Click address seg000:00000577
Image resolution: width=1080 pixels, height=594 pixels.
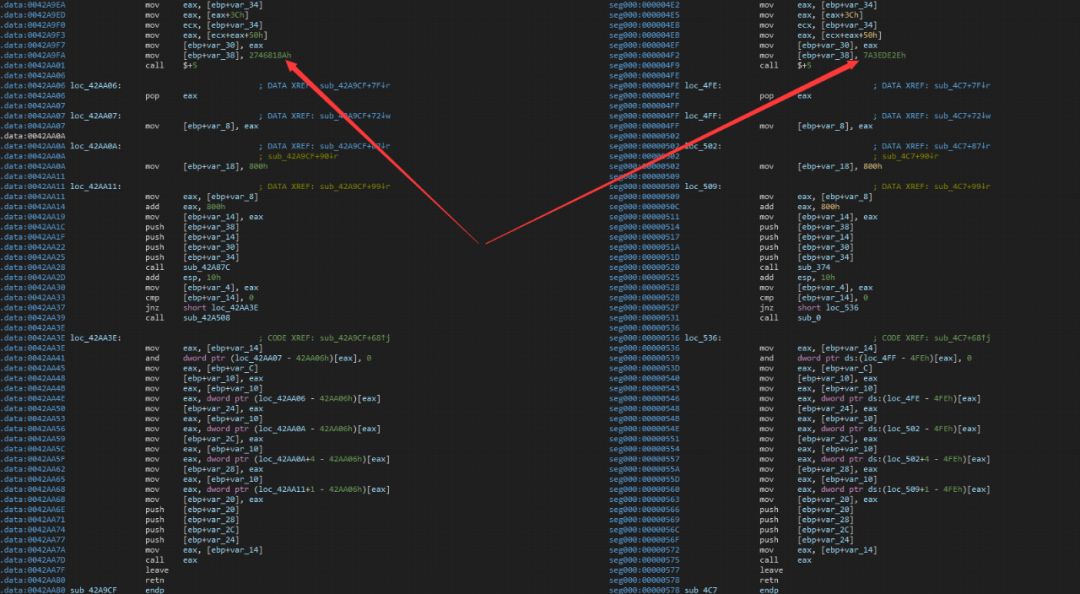[645, 571]
